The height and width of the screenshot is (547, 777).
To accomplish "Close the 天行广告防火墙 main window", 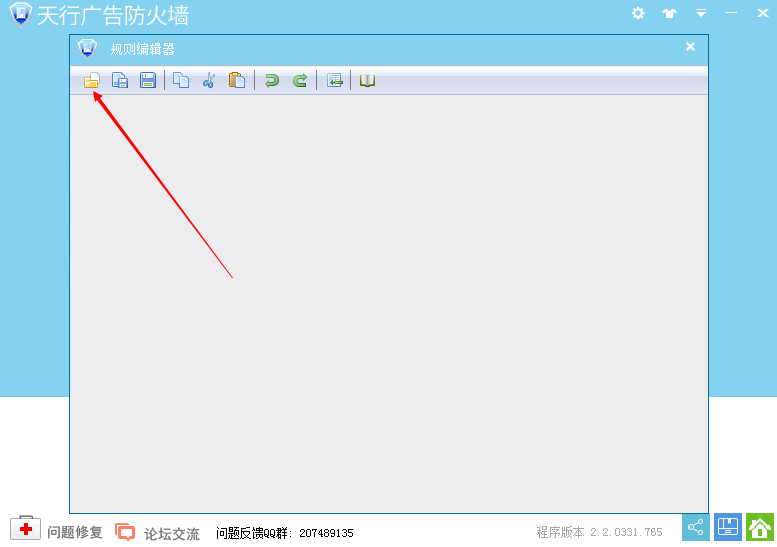I will point(763,13).
